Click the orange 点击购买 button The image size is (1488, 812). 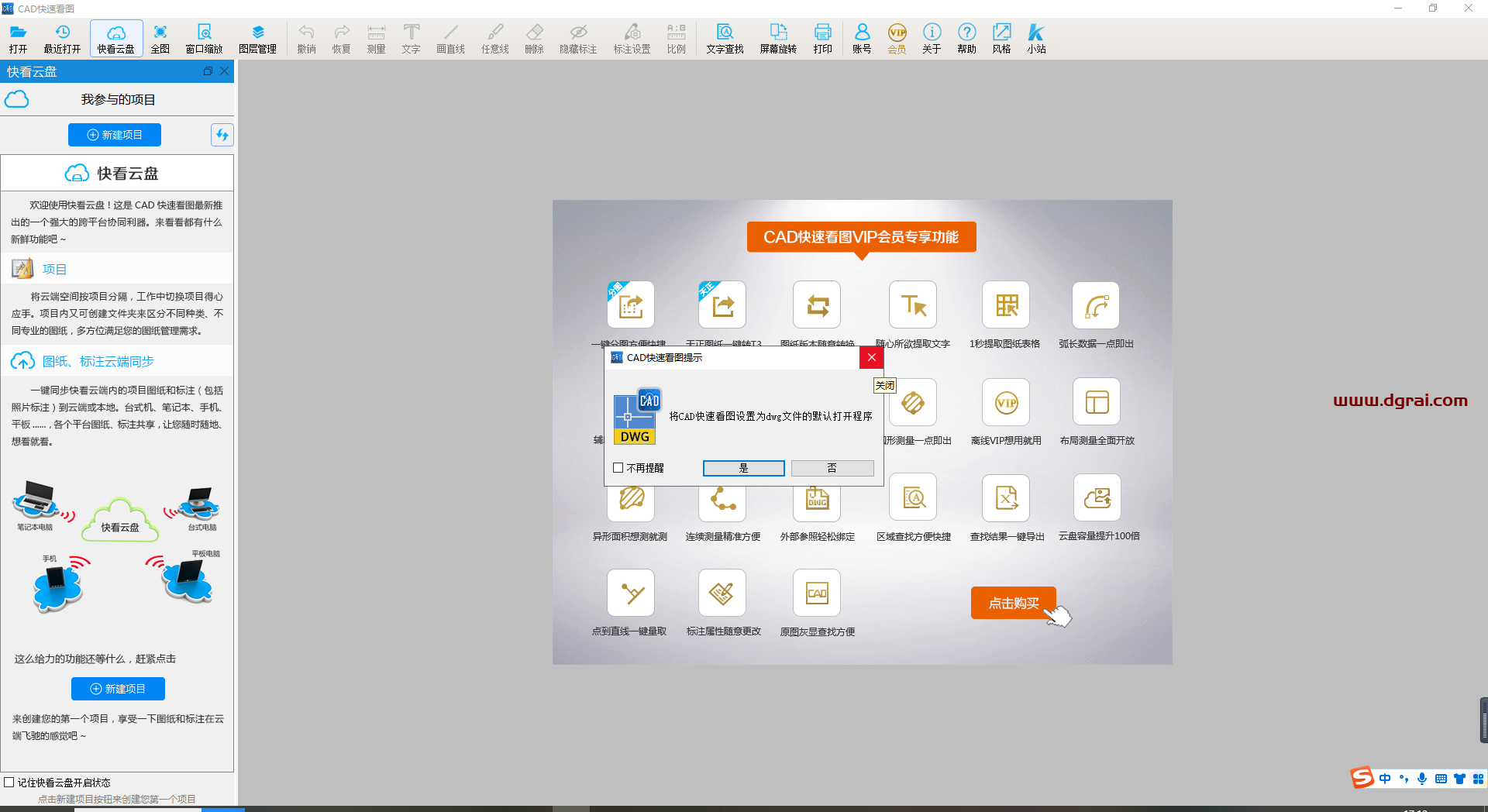(1013, 603)
